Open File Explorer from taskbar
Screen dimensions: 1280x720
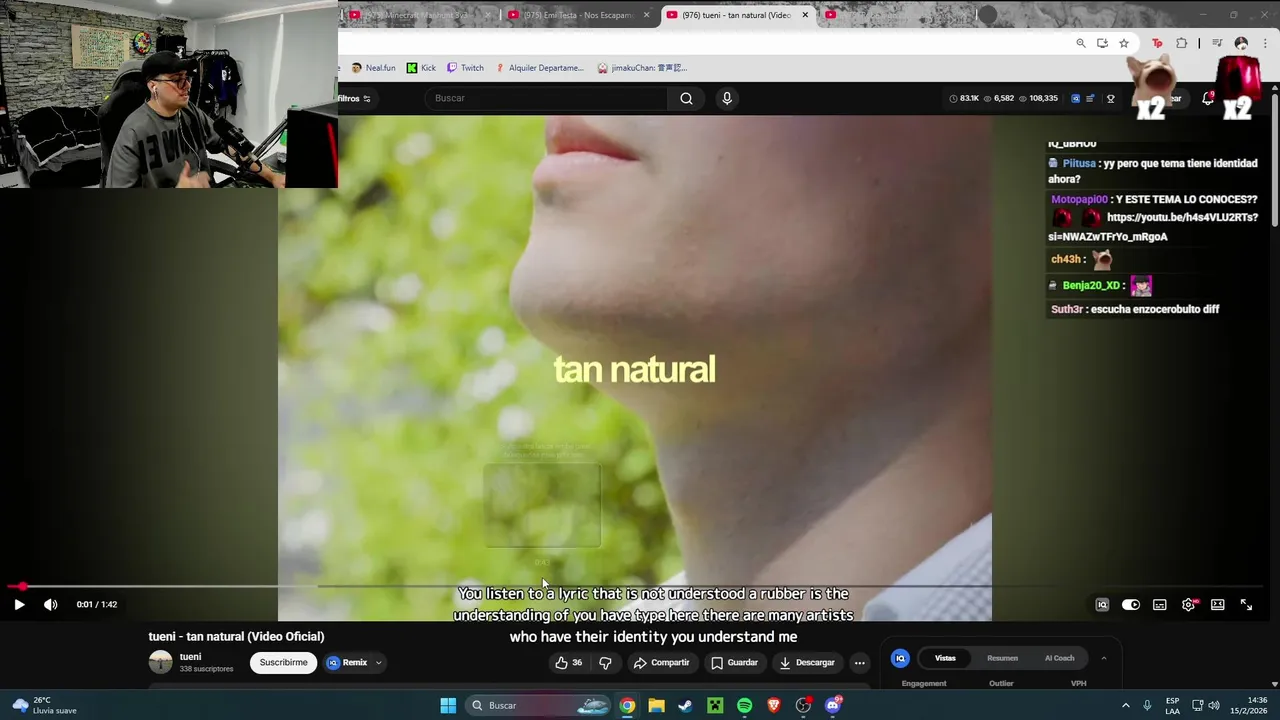pos(656,706)
